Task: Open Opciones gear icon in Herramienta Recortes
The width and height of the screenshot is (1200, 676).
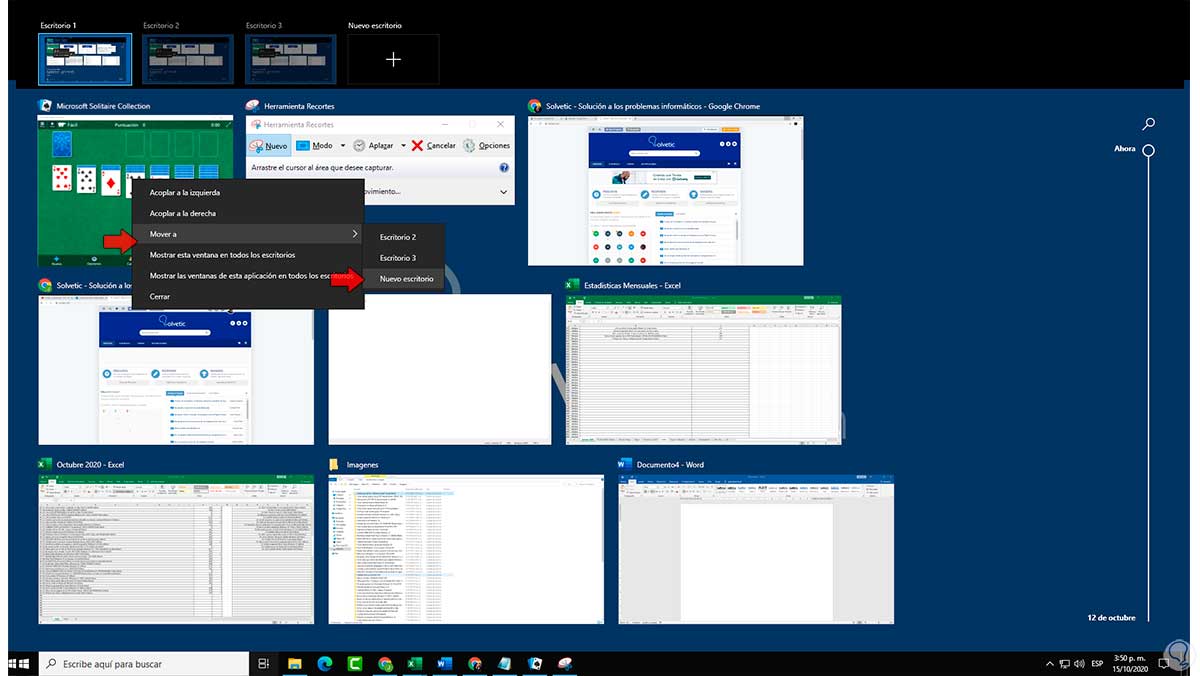Action: tap(468, 145)
